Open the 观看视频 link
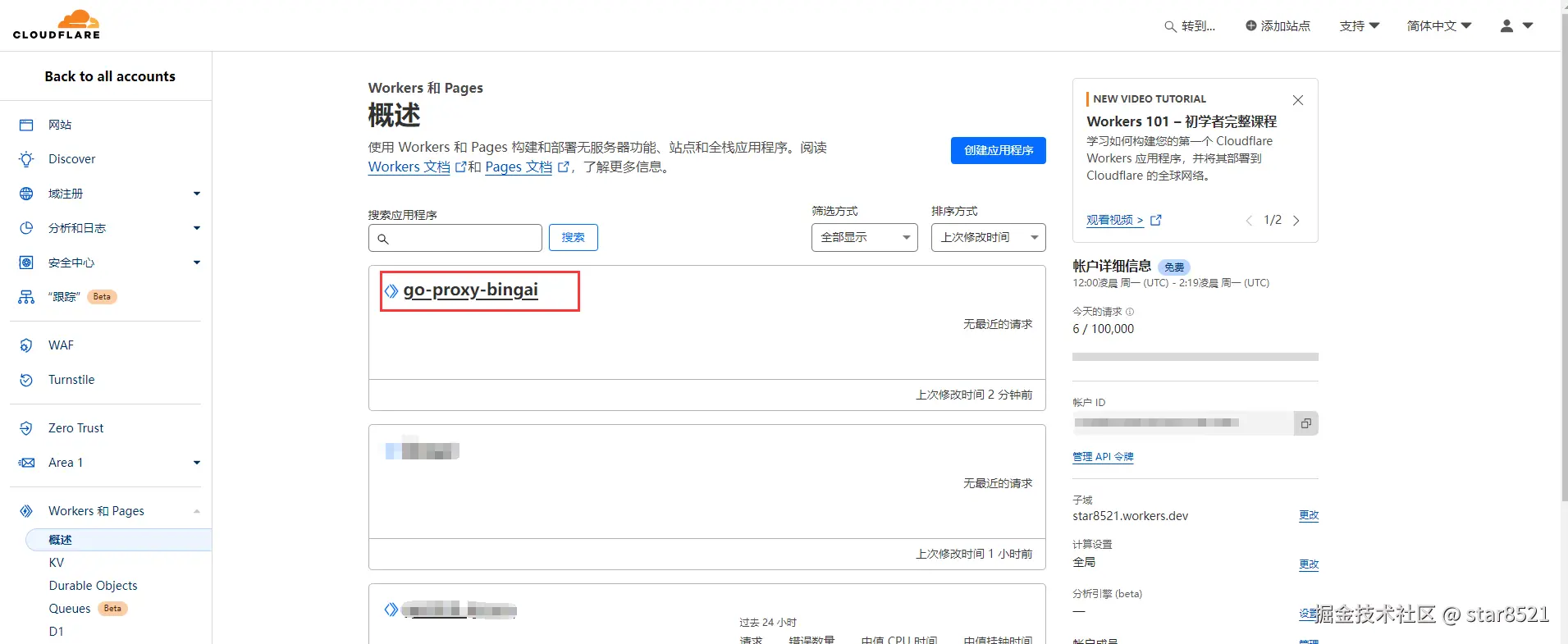This screenshot has width=1568, height=644. (x=1115, y=220)
